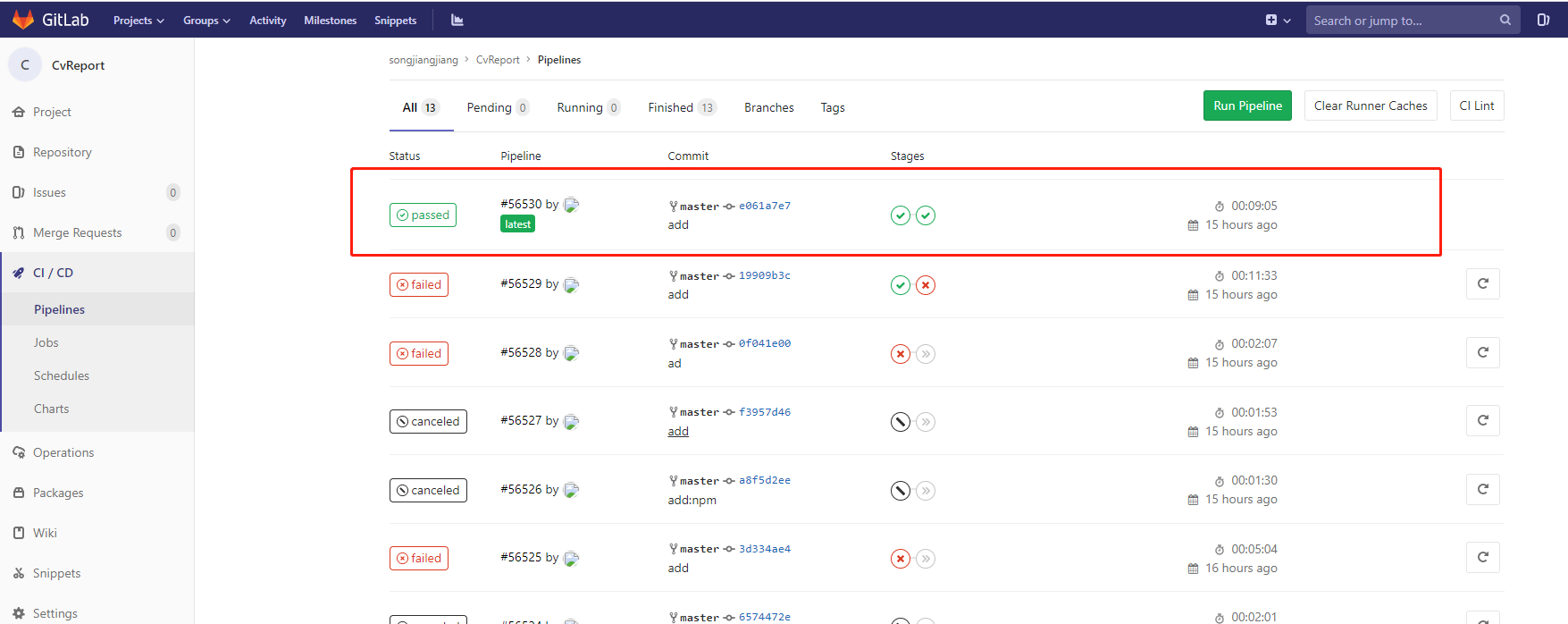Switch to the Pending tab
This screenshot has height=624, width=1568.
pos(498,107)
